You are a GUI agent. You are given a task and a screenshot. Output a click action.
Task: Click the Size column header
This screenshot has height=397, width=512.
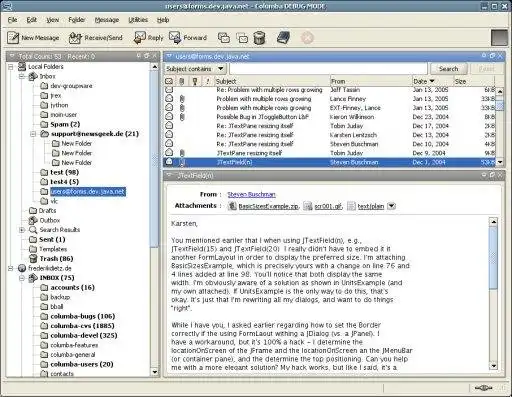(x=474, y=81)
